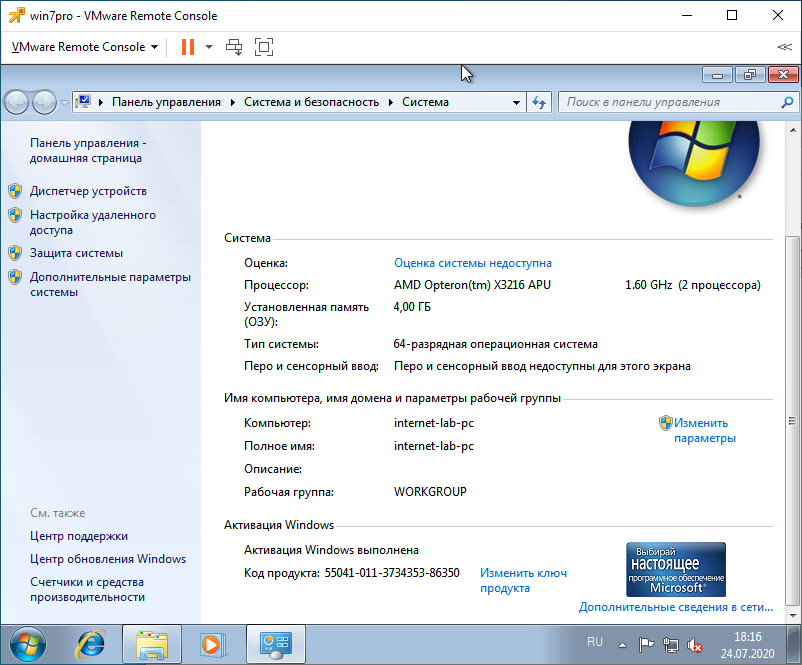Open the Windows Start menu
Screen dimensions: 802x665
click(28, 645)
